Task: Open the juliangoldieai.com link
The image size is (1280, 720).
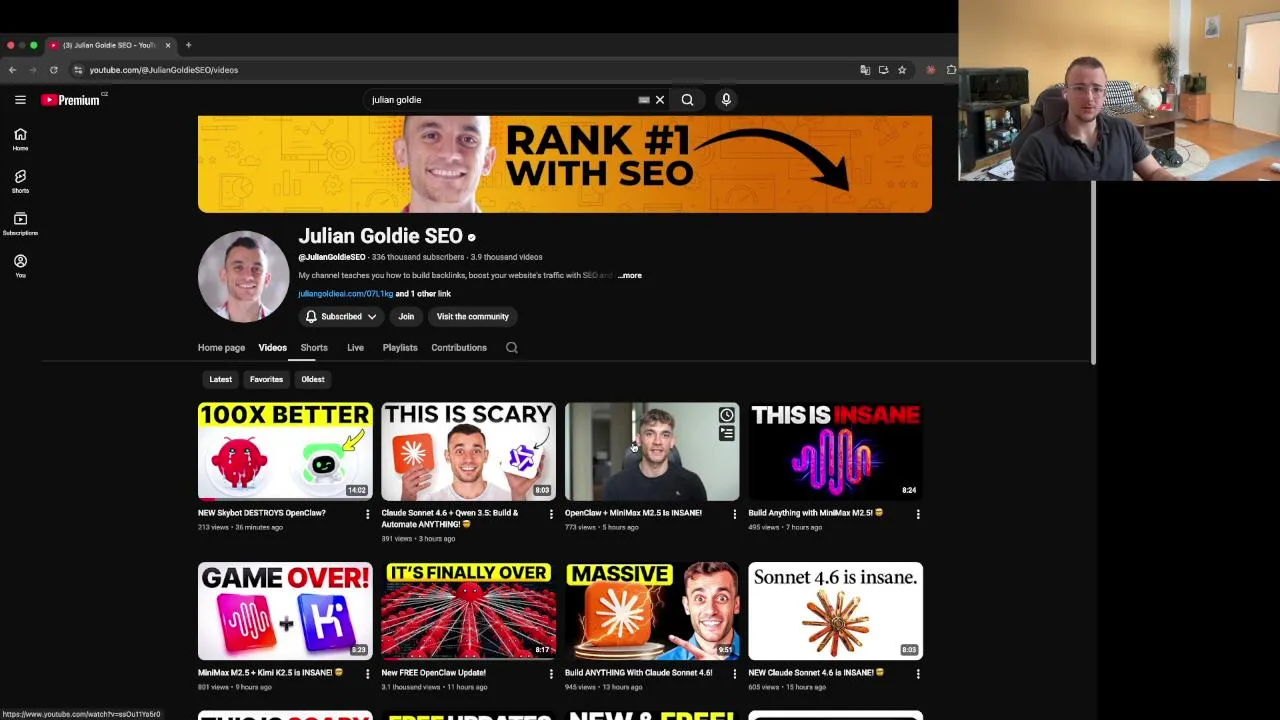Action: click(x=345, y=294)
